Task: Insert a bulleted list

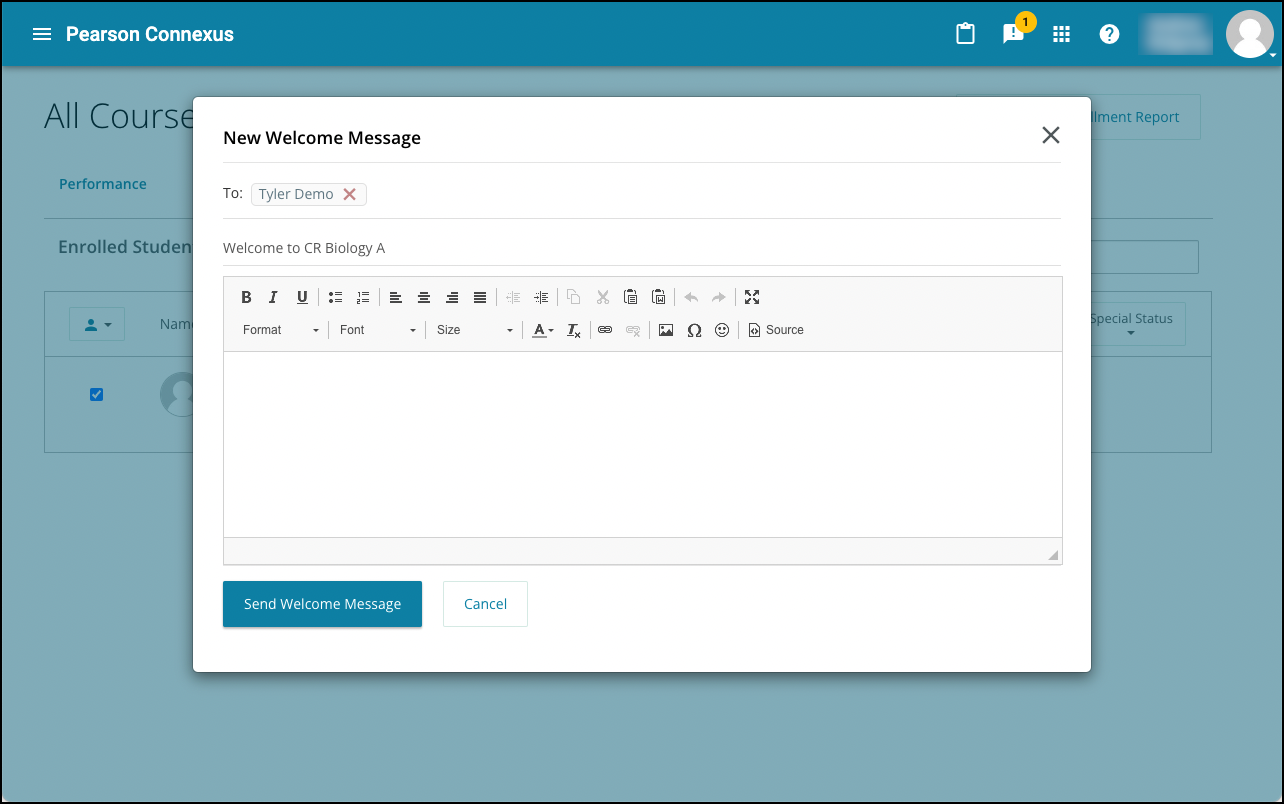Action: click(335, 297)
